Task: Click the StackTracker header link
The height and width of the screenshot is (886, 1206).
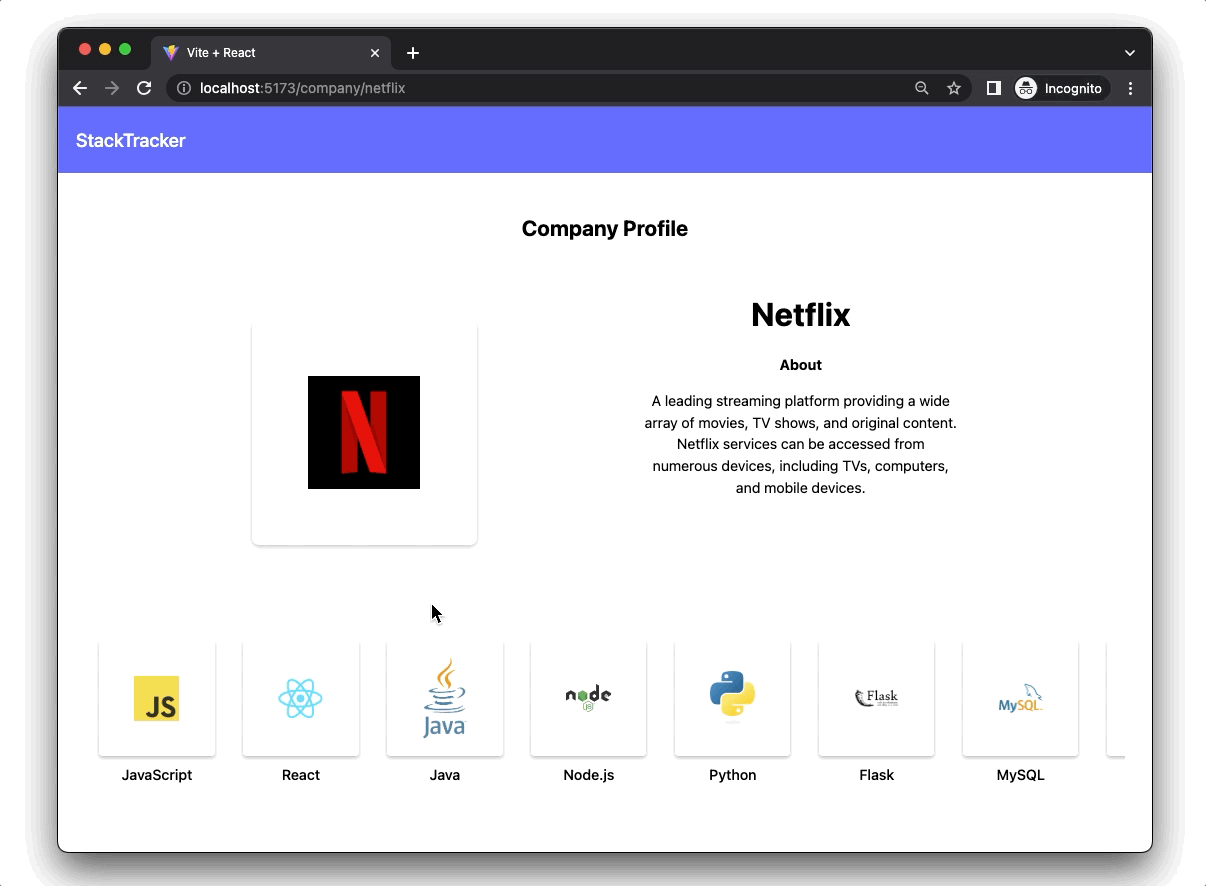Action: 131,141
